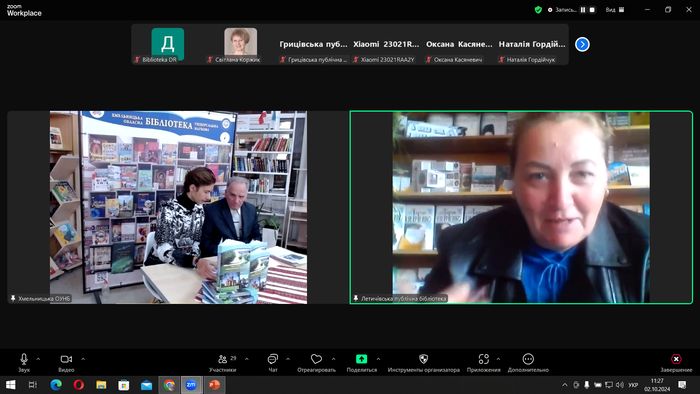Expand the arrow next to Участники
Screen dimensions: 700x394
point(247,359)
